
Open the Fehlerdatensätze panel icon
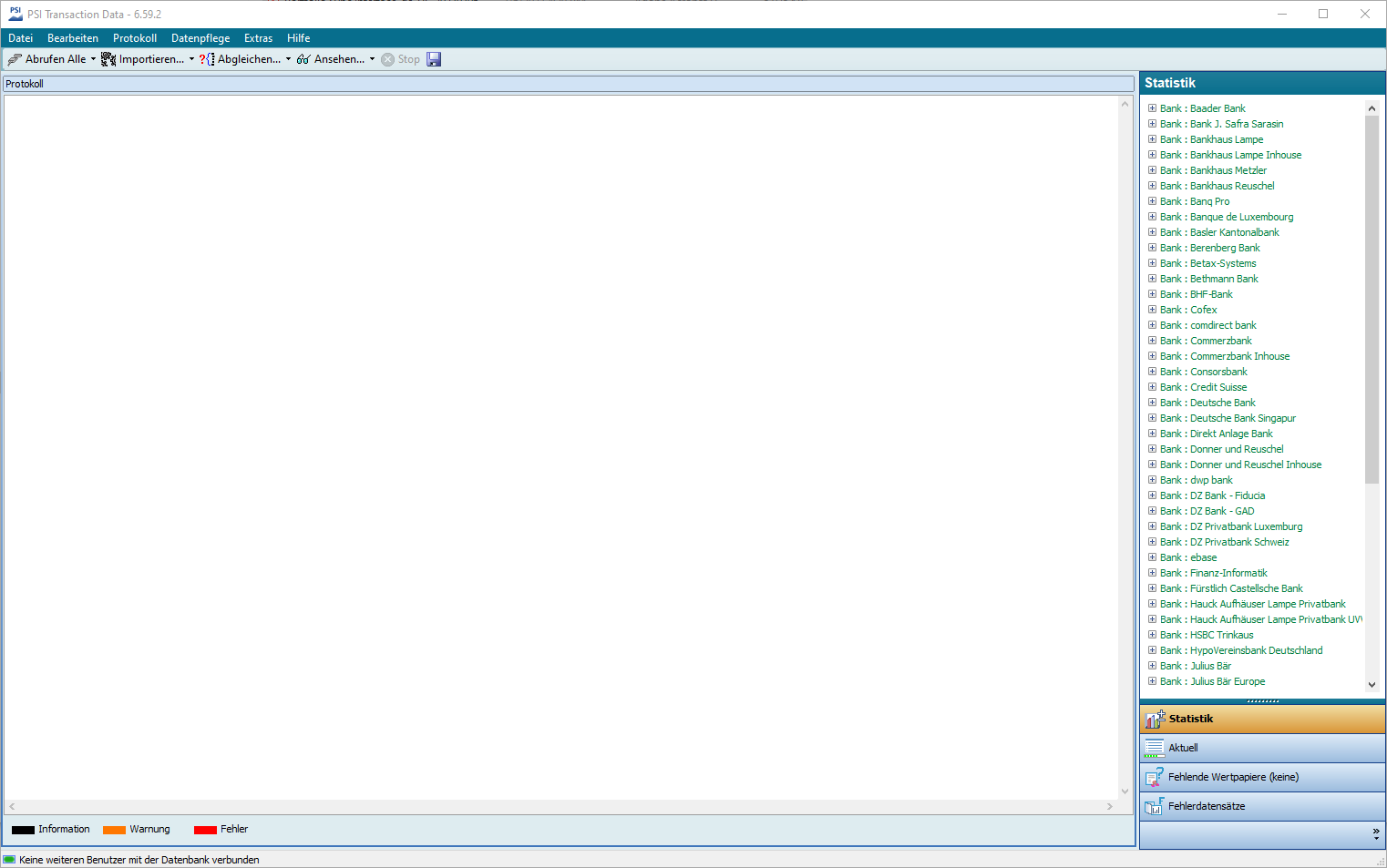tap(1155, 806)
